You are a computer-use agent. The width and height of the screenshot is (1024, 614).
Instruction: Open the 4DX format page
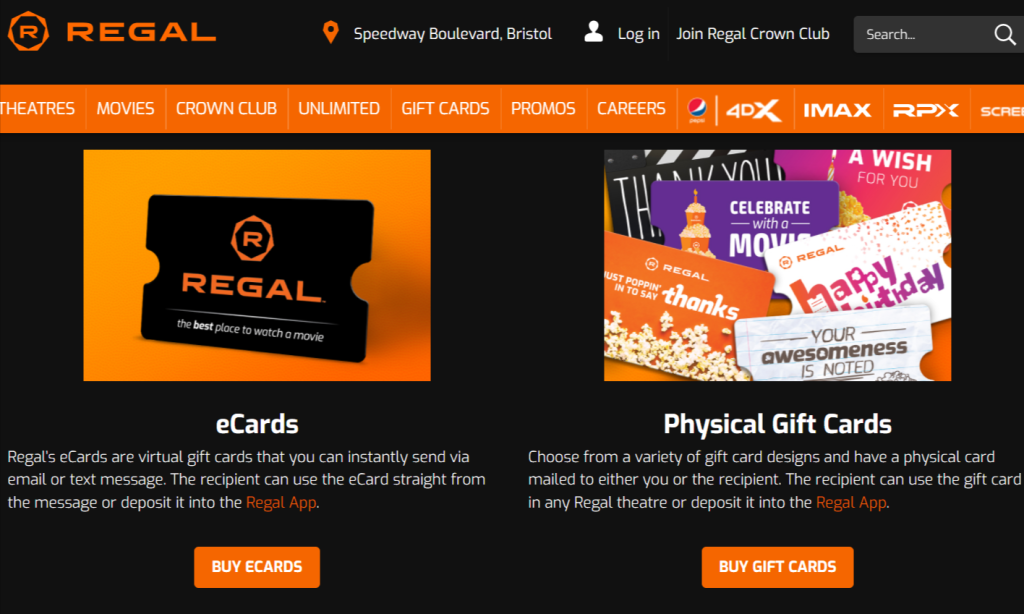point(753,110)
